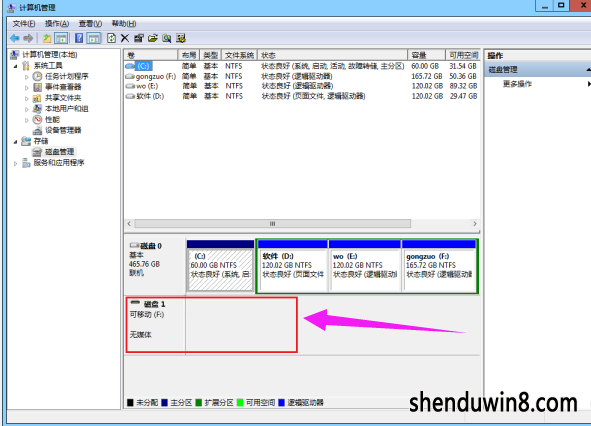
Task: Open the 操作(A) menu
Action: pyautogui.click(x=57, y=24)
